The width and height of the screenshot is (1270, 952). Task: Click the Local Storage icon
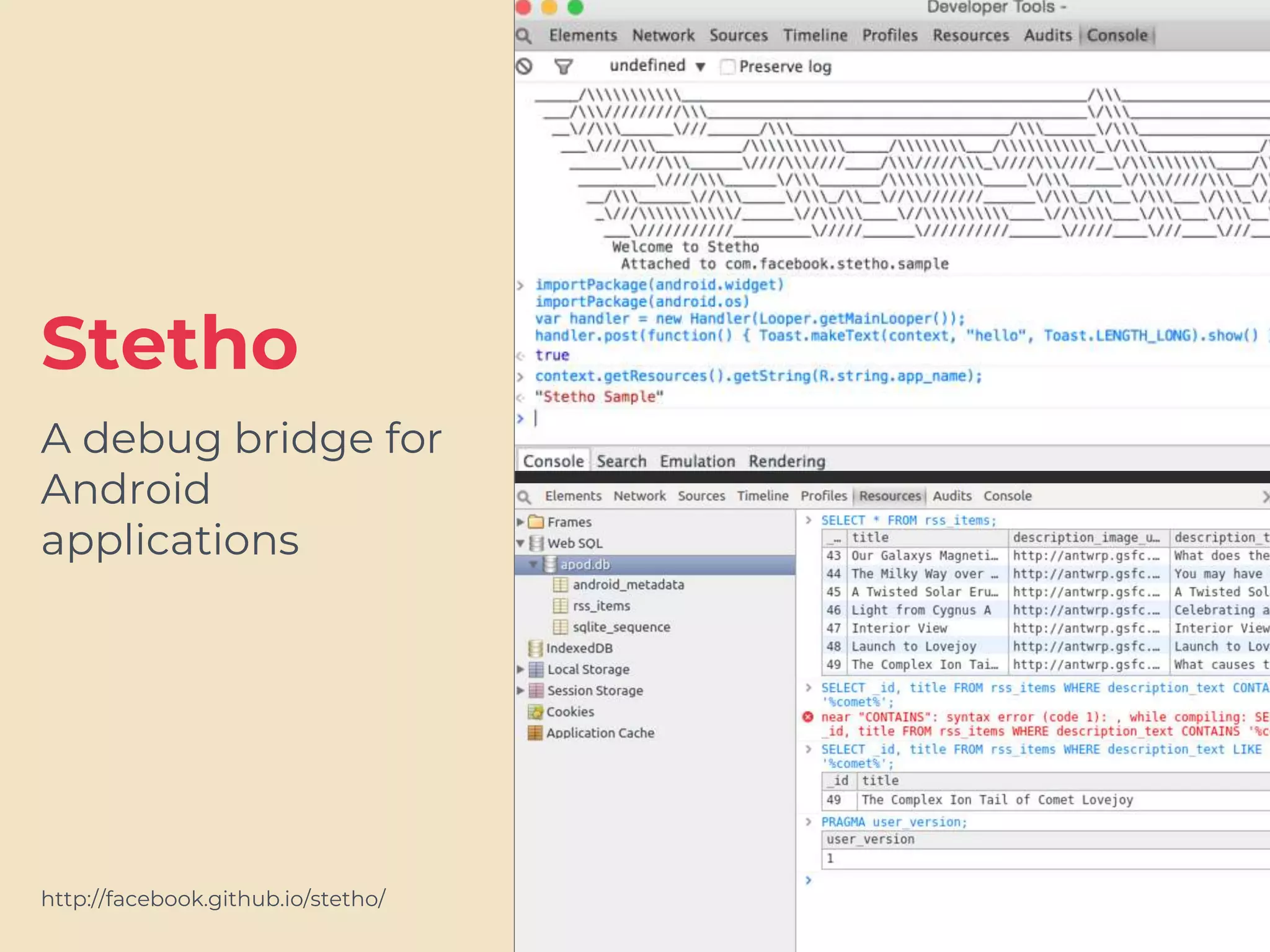click(536, 669)
